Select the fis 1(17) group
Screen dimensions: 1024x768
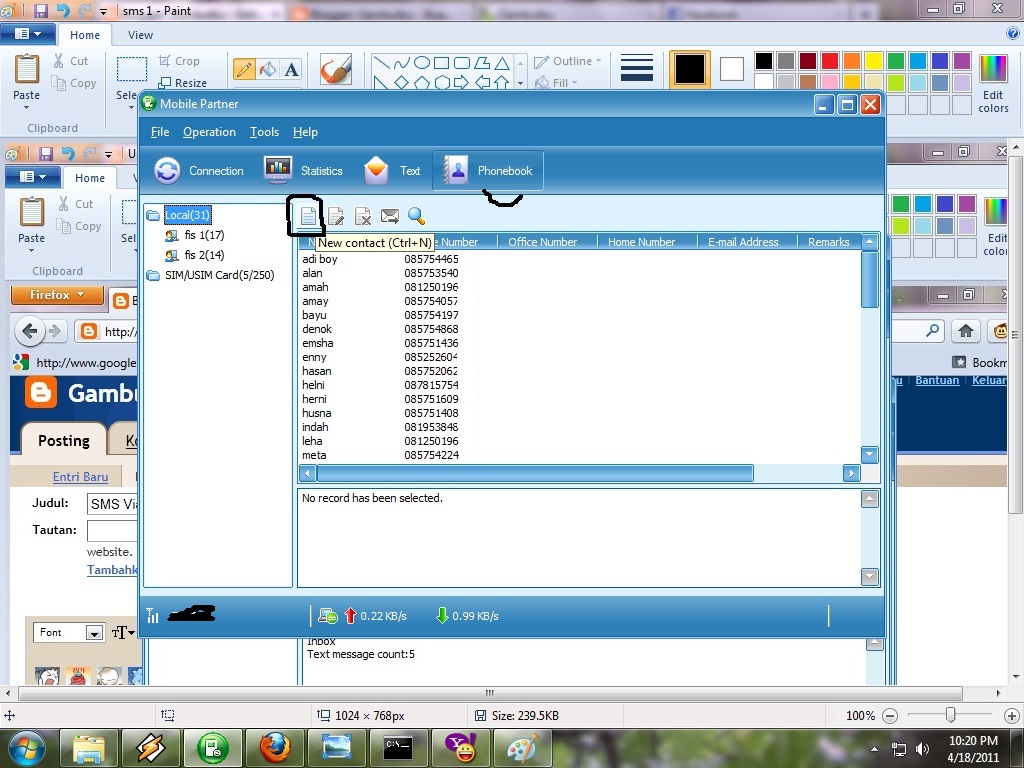point(204,235)
